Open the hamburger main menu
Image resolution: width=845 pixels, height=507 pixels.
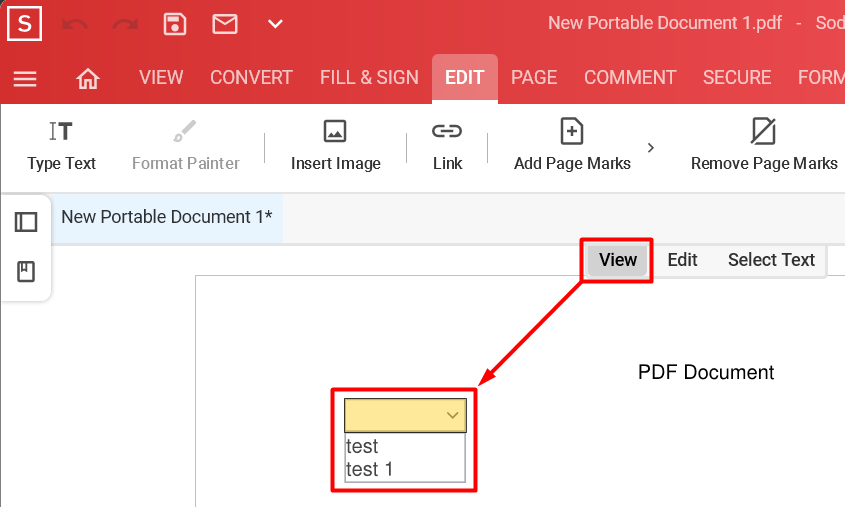(x=25, y=79)
